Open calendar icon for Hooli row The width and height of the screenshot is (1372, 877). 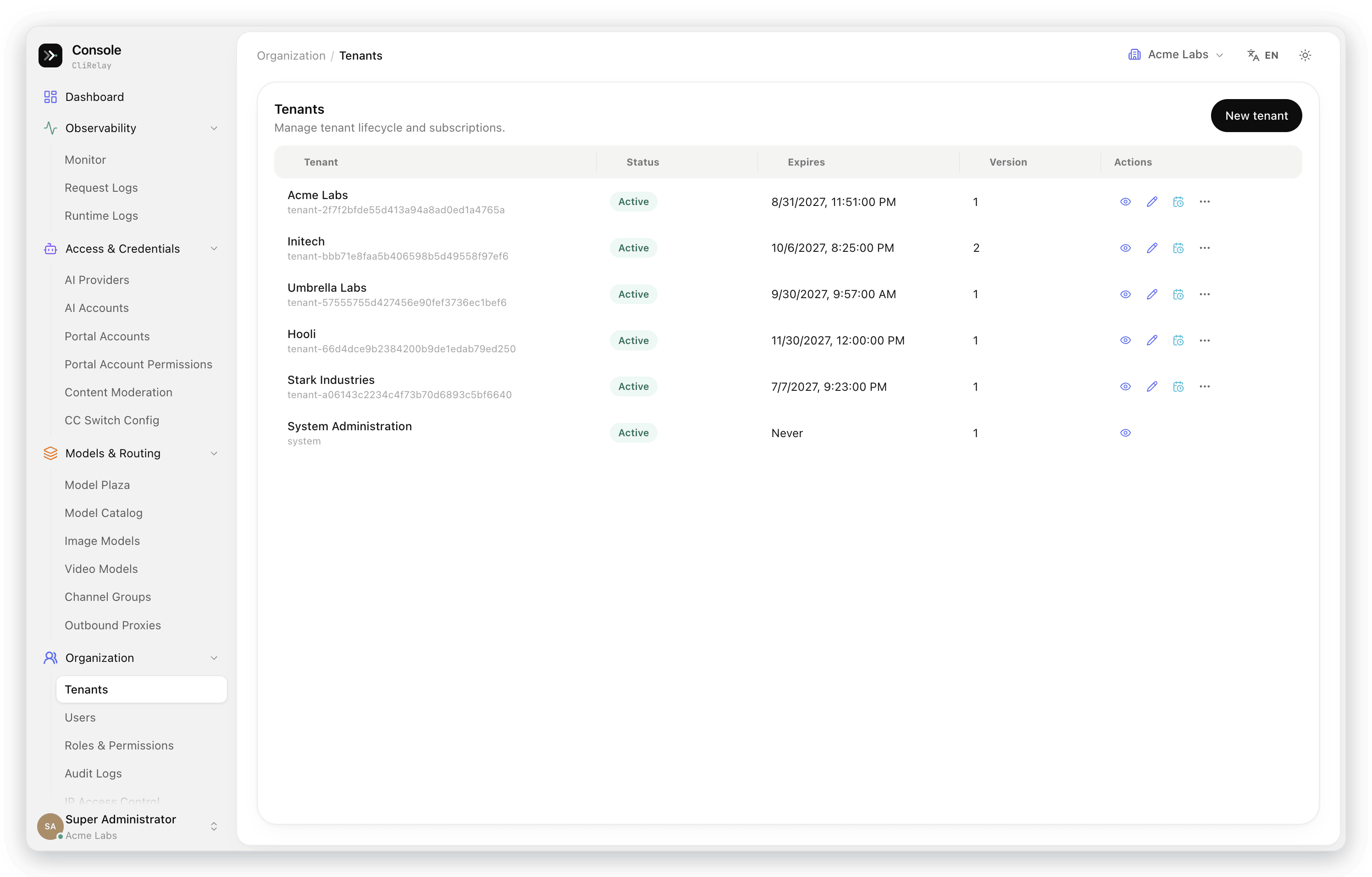tap(1178, 340)
